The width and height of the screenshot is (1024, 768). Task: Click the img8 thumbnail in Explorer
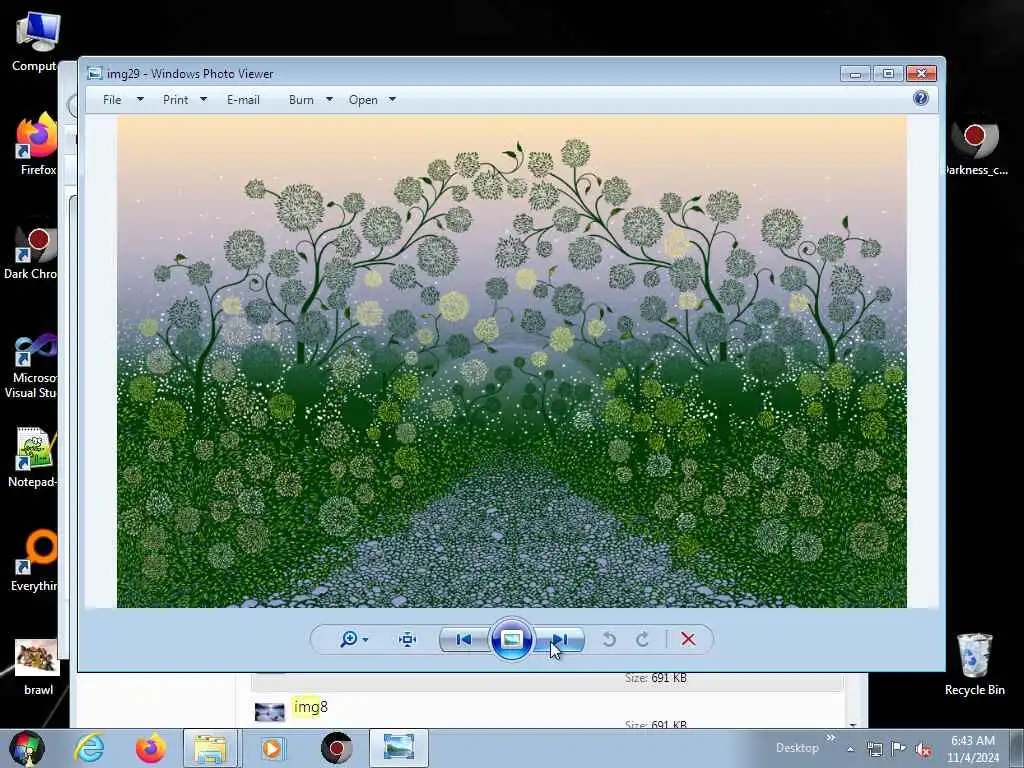[x=269, y=712]
